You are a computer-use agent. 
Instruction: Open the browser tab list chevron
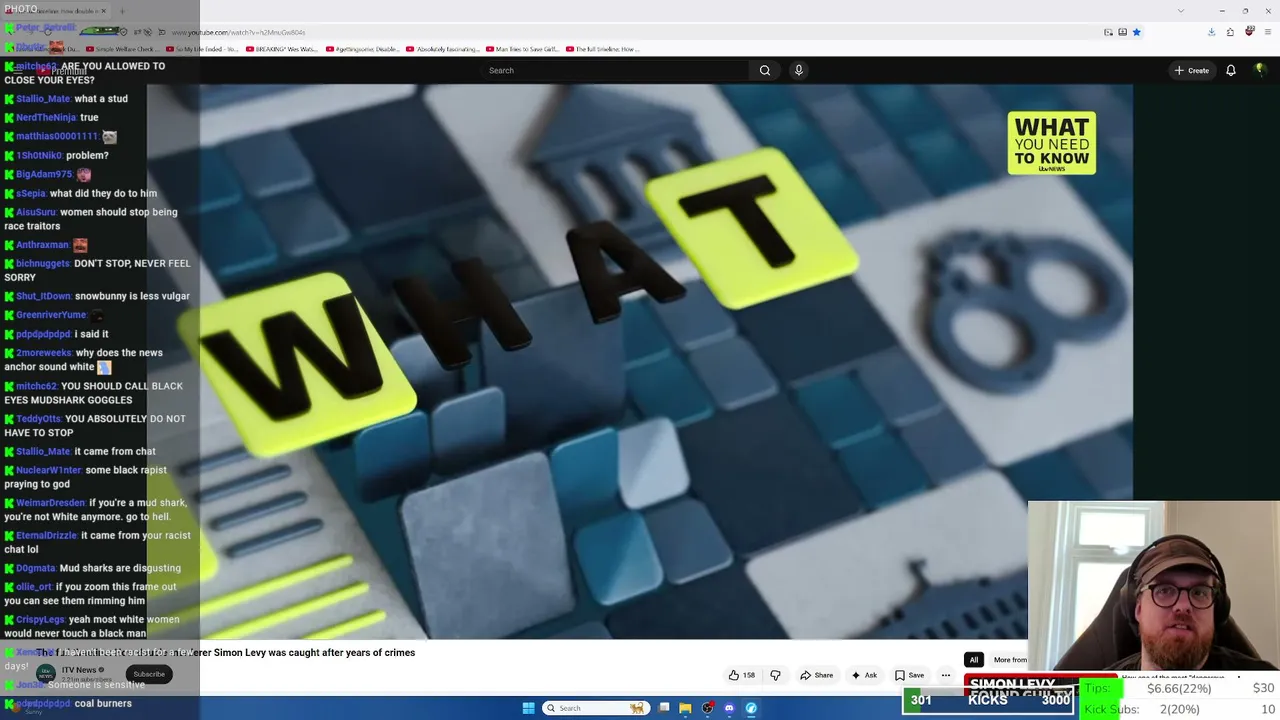(x=1181, y=10)
